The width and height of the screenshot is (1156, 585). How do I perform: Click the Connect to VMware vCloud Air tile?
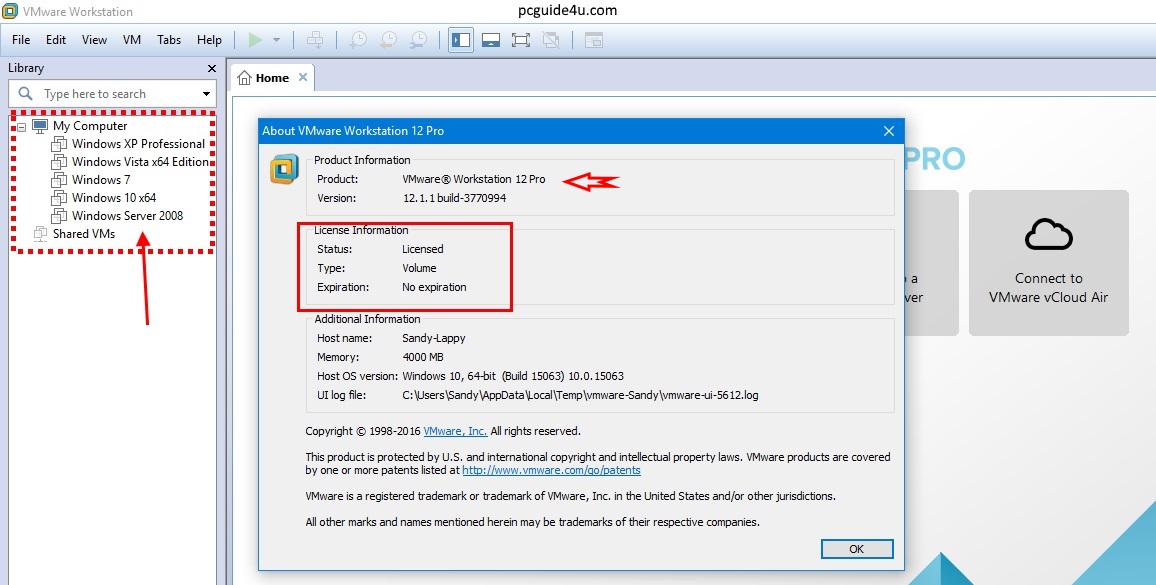1048,262
